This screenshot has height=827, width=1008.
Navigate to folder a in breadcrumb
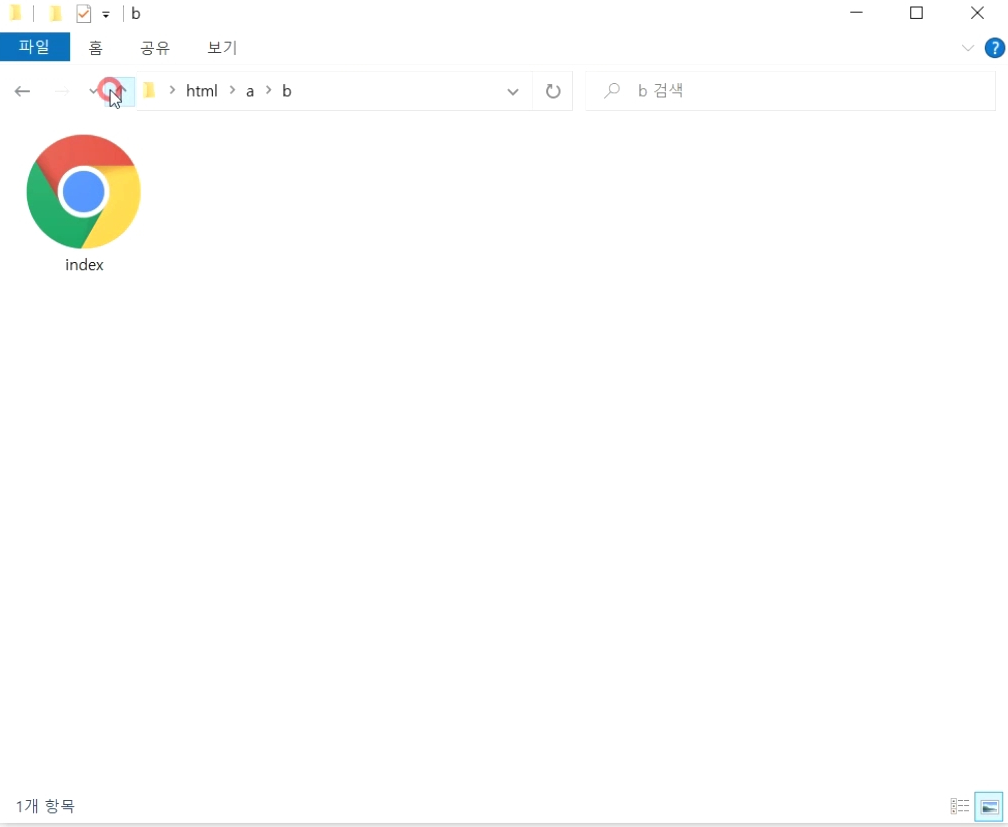tap(250, 91)
